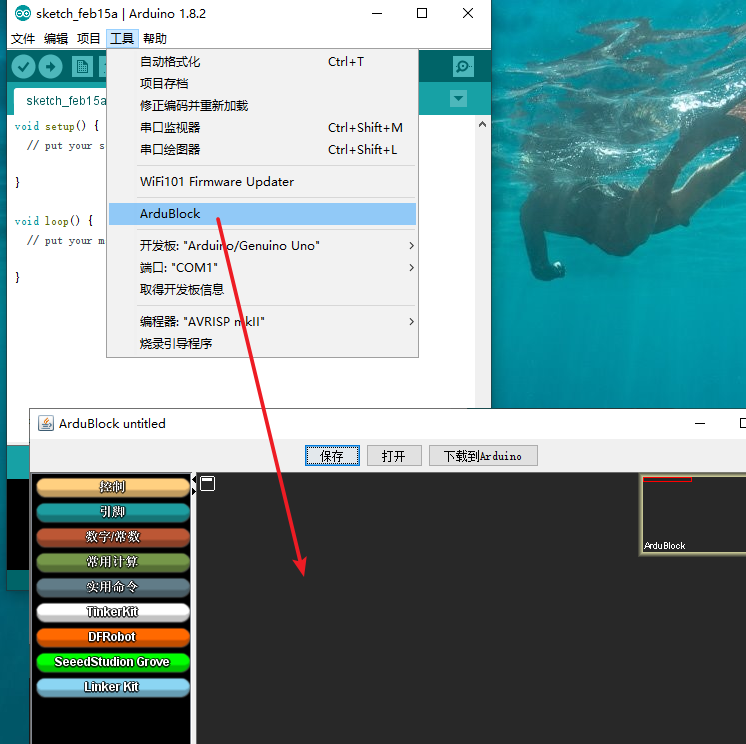Open the Linker Kit block category
The width and height of the screenshot is (746, 744).
[113, 687]
